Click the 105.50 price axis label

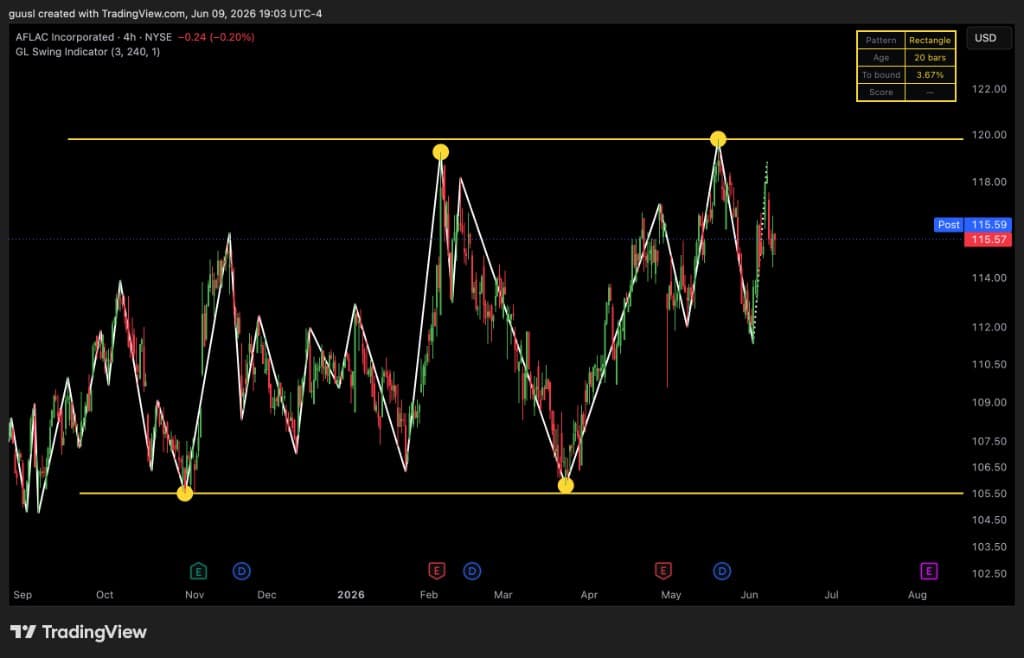point(989,494)
